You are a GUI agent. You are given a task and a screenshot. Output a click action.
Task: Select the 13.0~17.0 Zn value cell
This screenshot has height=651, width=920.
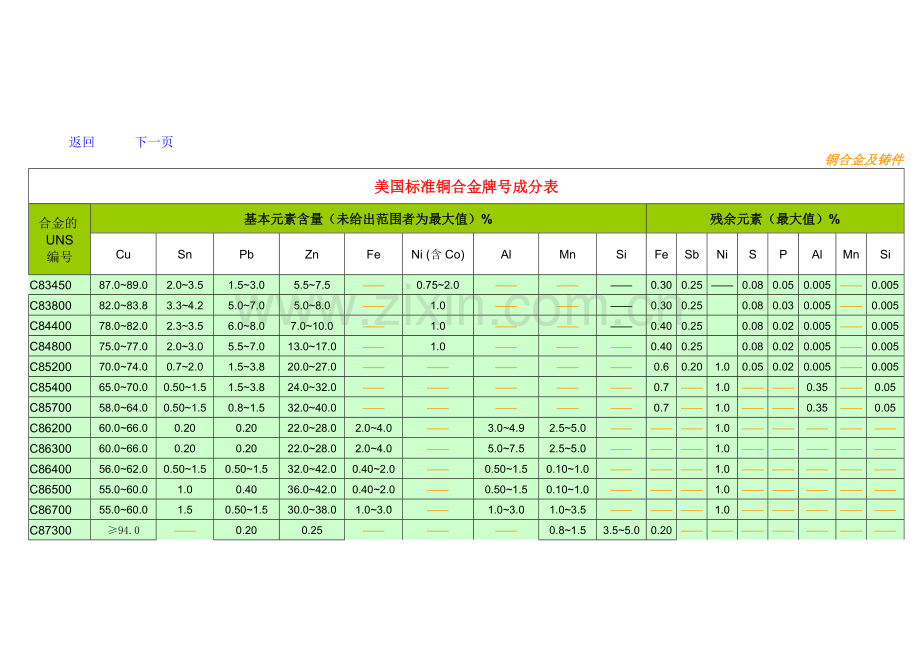click(311, 346)
